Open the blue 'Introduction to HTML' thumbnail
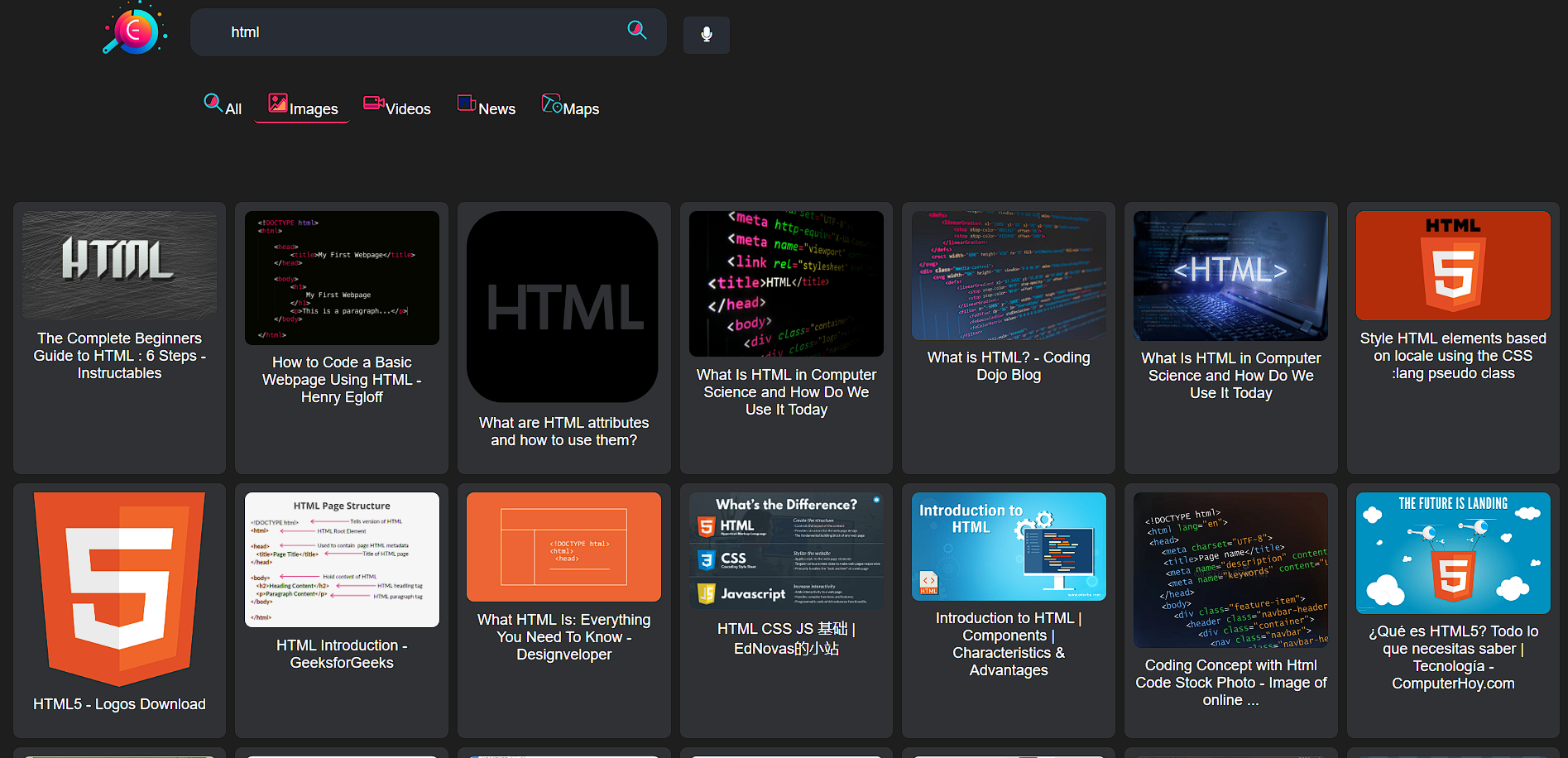This screenshot has height=758, width=1568. (x=1009, y=546)
